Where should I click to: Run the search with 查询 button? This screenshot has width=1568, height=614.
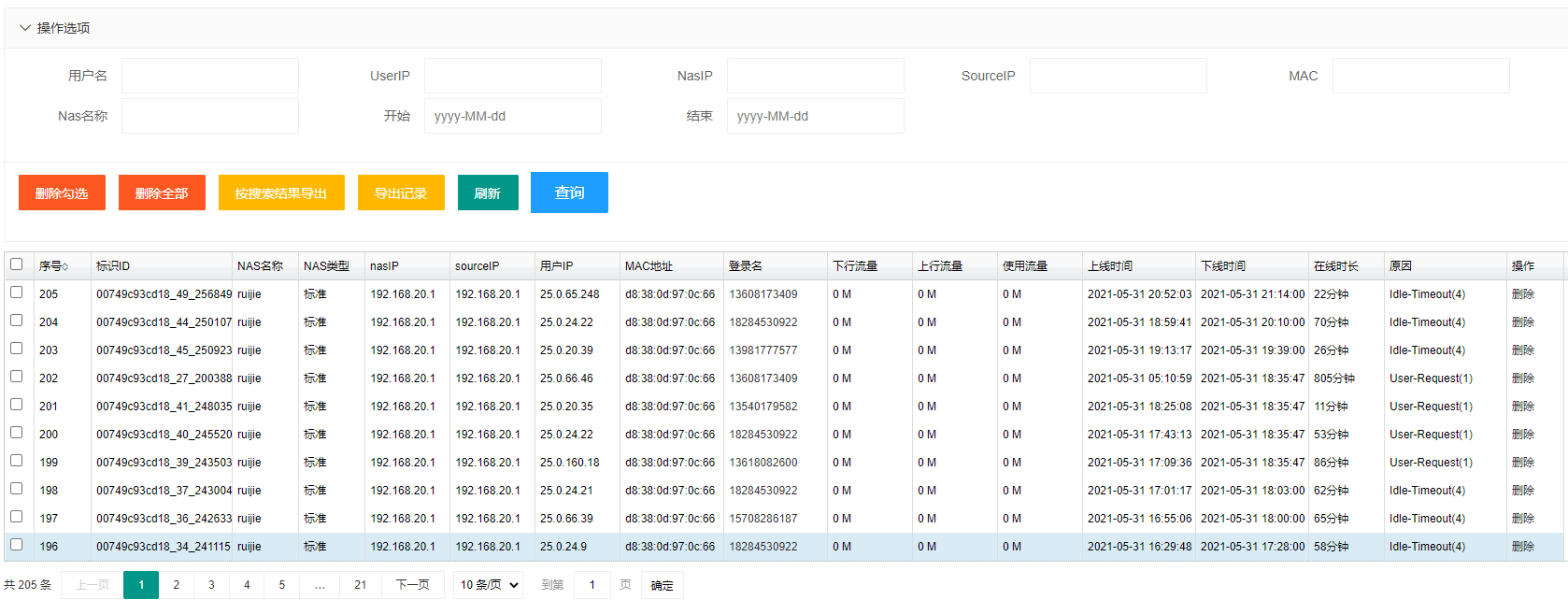click(569, 193)
